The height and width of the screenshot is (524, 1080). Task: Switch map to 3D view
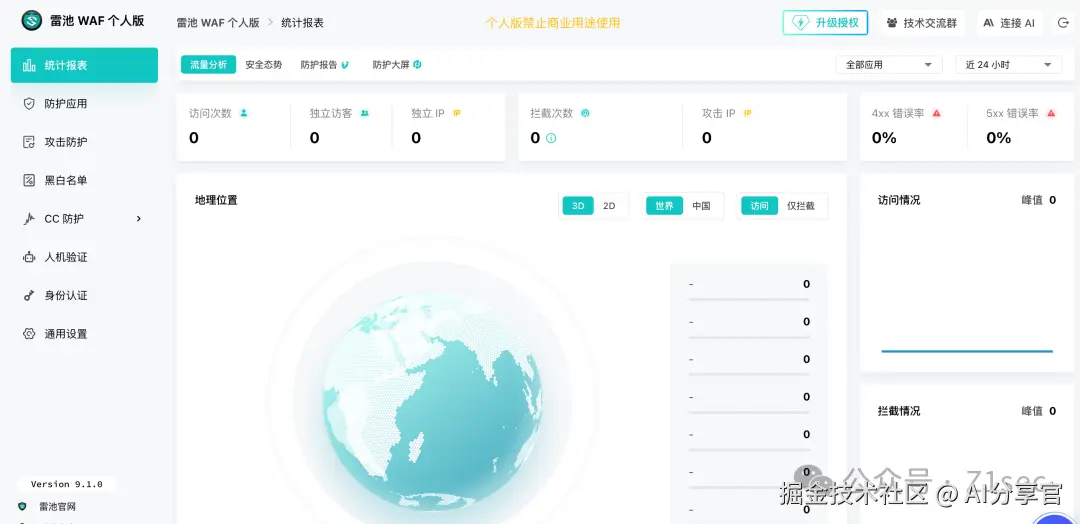[x=578, y=206]
